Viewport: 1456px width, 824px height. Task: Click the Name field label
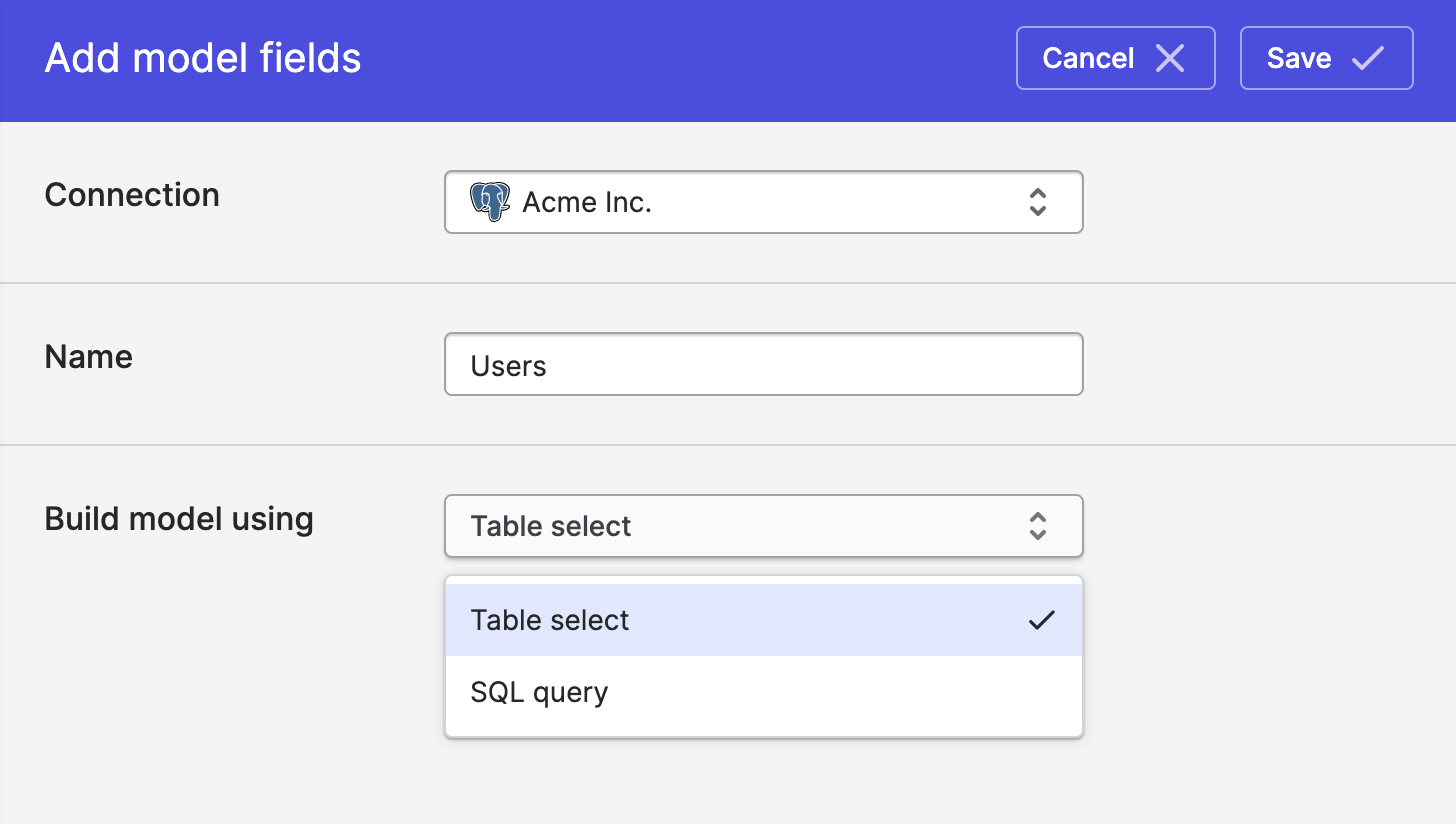point(89,356)
